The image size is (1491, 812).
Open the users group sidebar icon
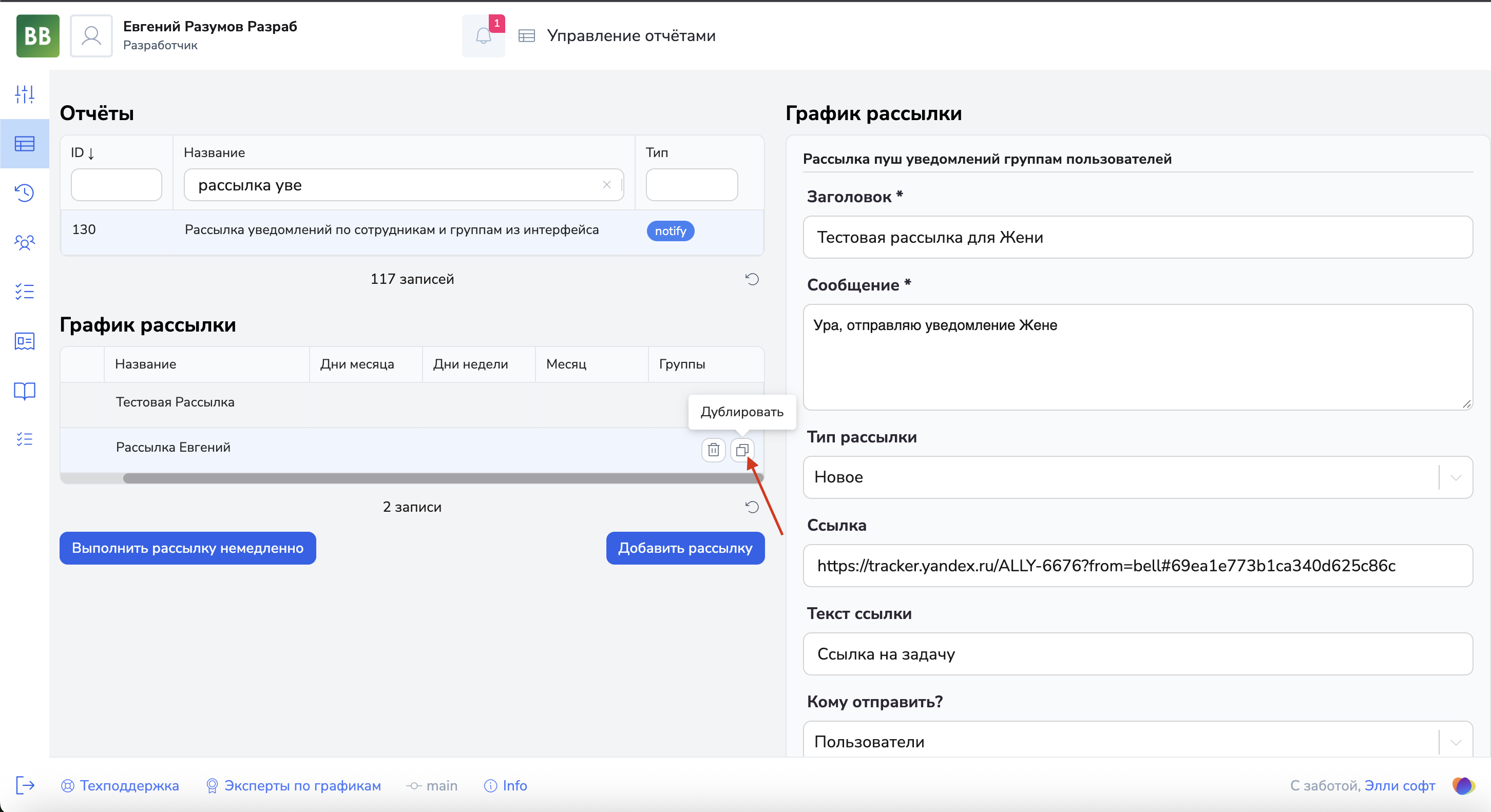pos(24,242)
